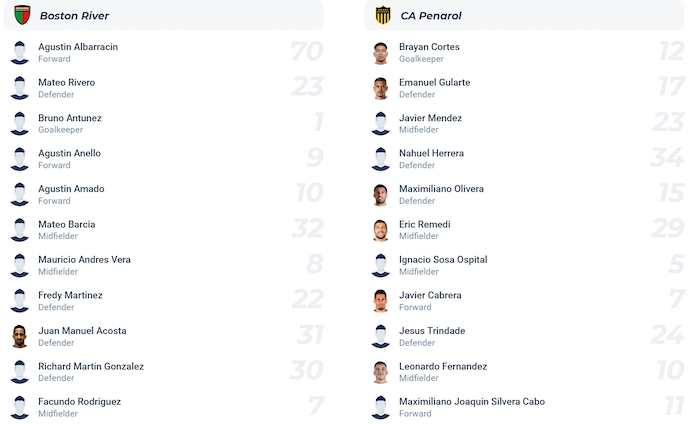The height and width of the screenshot is (424, 690).
Task: Open Ignacio Sosa Ospital's player name
Action: pyautogui.click(x=443, y=260)
